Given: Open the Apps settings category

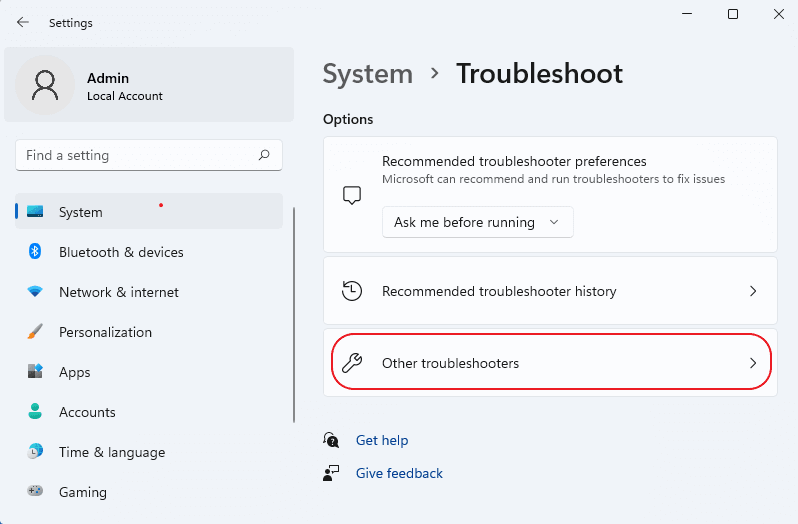Looking at the screenshot, I should pos(149,372).
